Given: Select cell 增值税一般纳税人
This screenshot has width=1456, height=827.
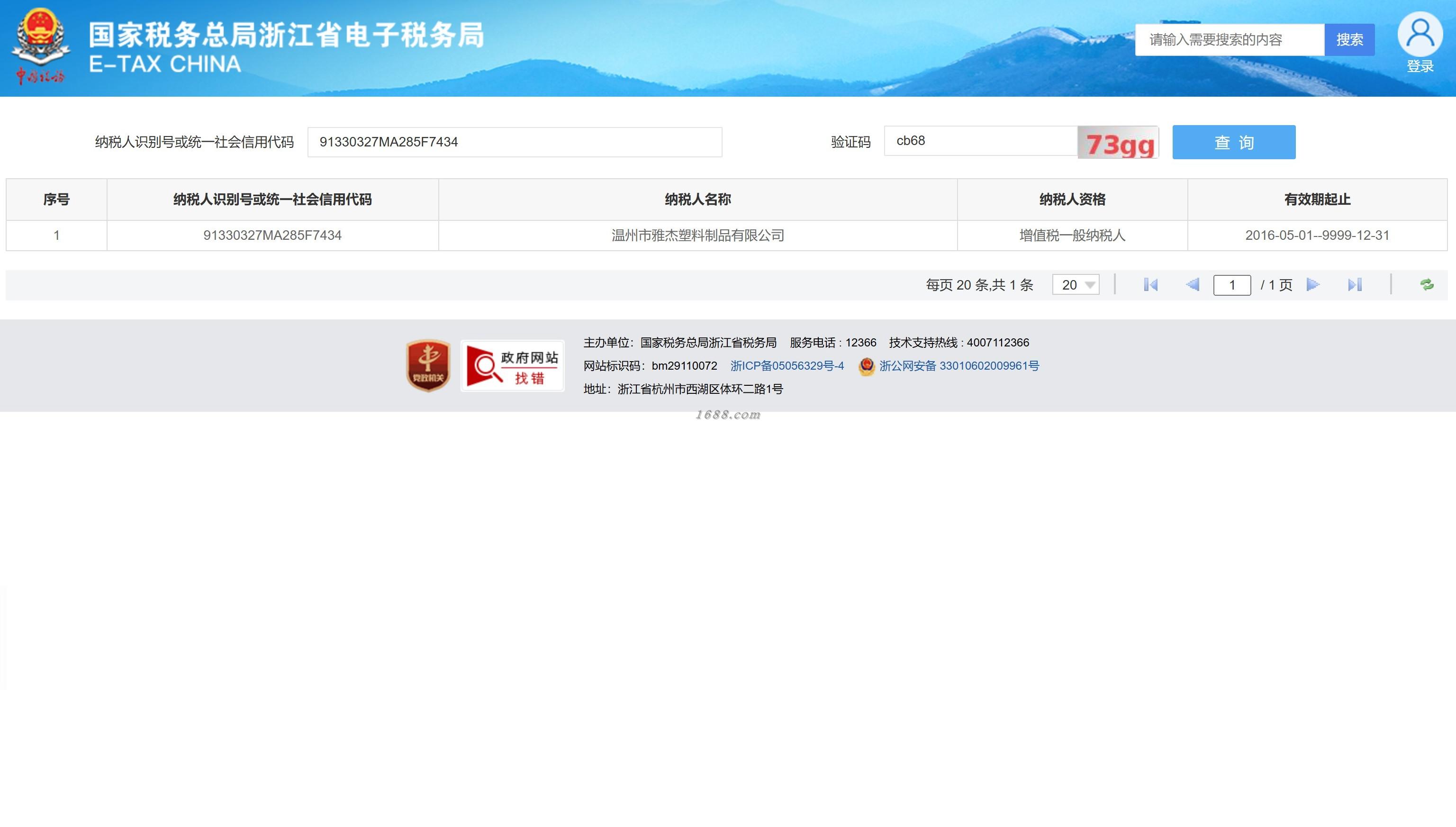Looking at the screenshot, I should (1073, 235).
